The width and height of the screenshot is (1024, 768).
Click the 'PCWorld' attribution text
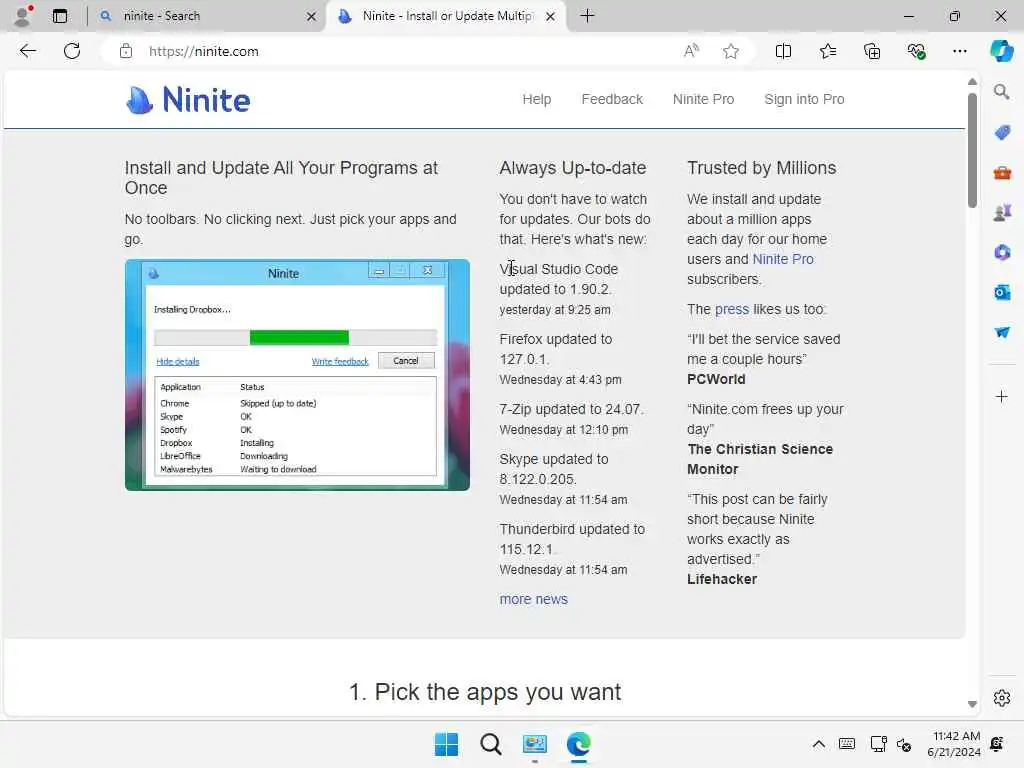[x=716, y=379]
